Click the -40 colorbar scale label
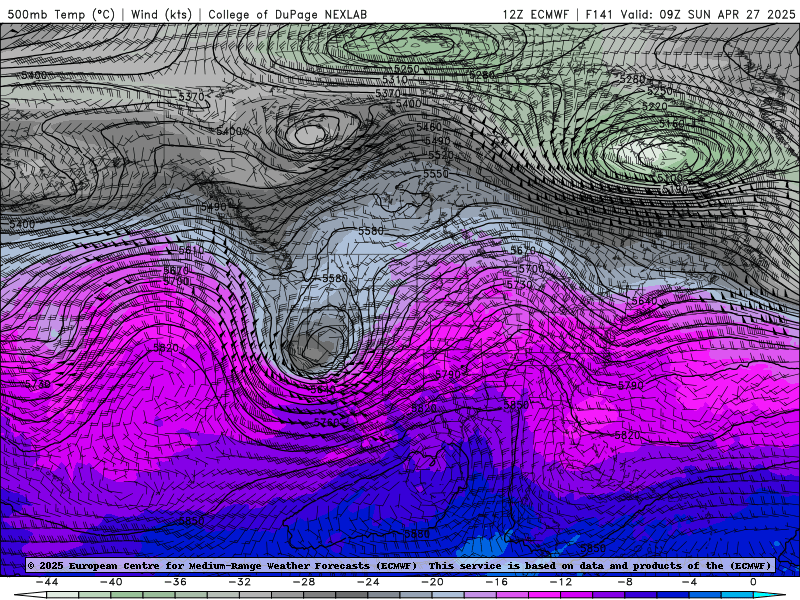 coord(111,582)
